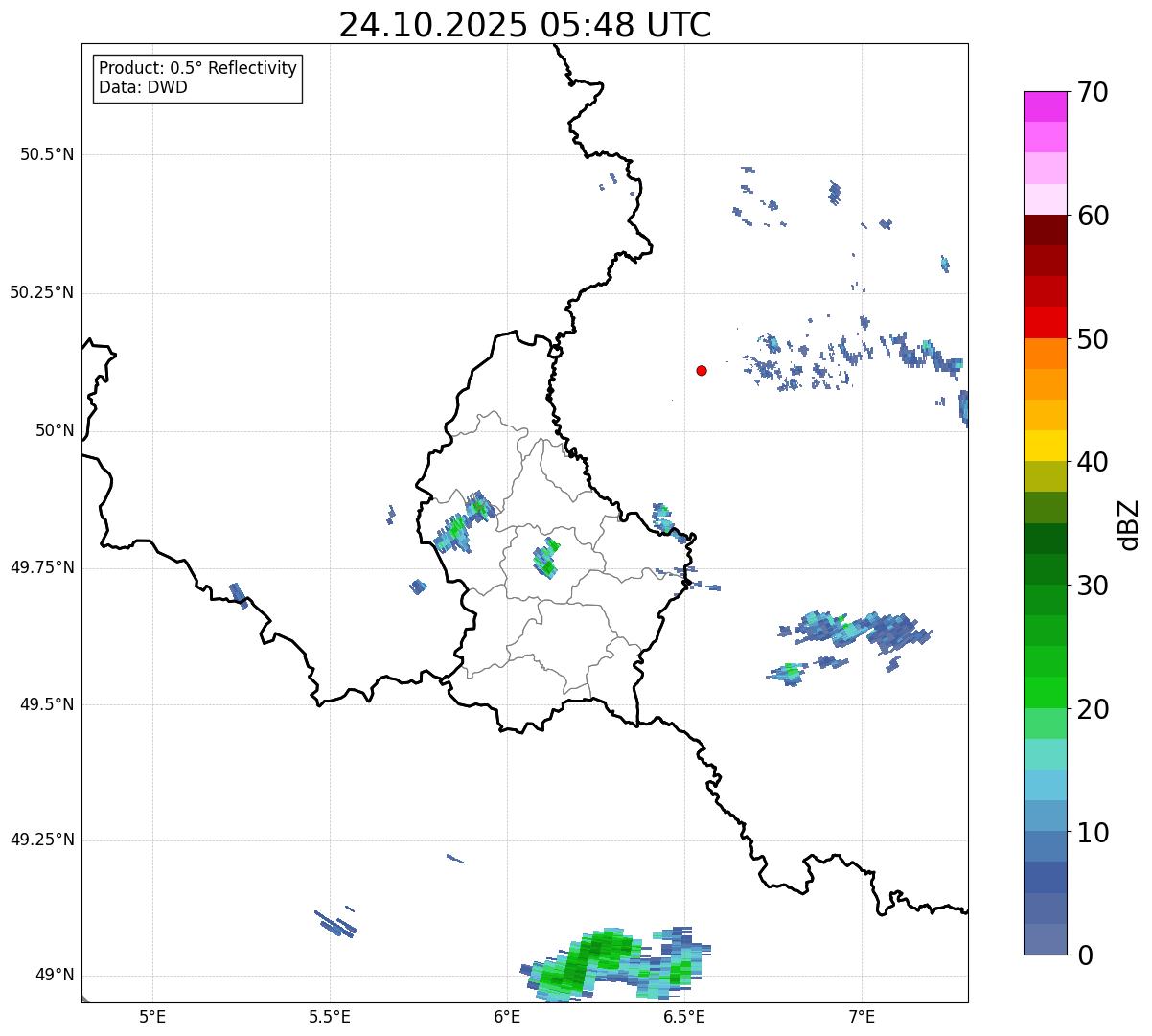Click the colorbar tick label 0

(1084, 955)
